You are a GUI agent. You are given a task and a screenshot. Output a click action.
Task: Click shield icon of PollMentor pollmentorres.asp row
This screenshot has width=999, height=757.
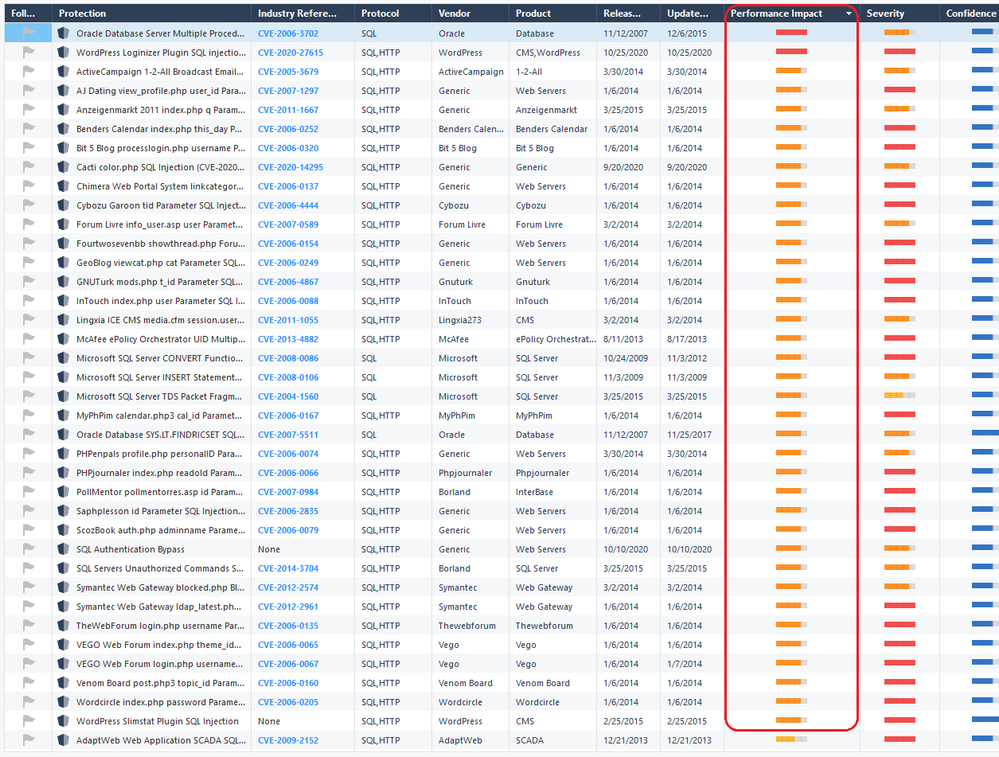click(x=63, y=492)
